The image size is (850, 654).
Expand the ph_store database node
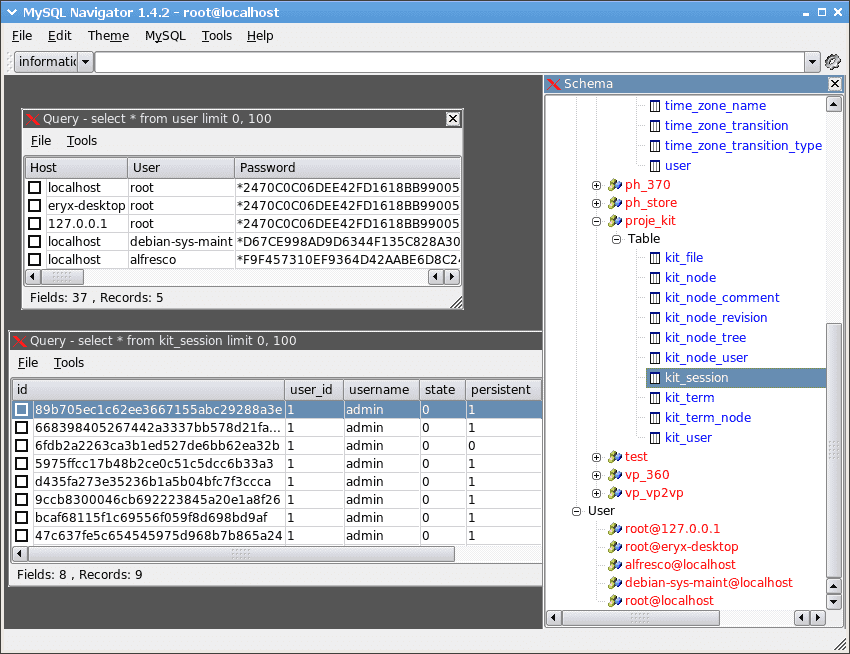tap(596, 203)
